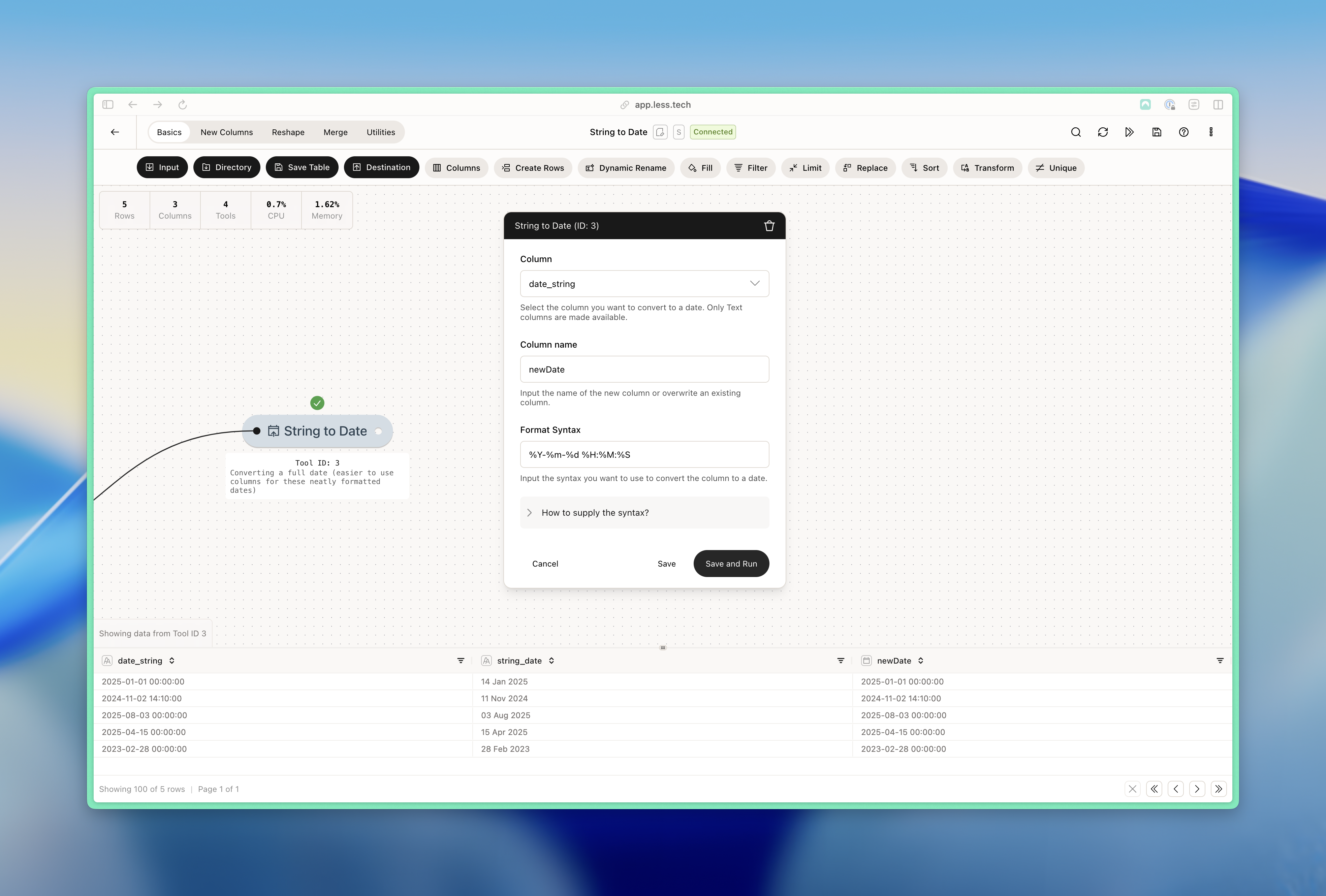Viewport: 1326px width, 896px height.
Task: Click the trash icon to delete tool
Action: (768, 226)
